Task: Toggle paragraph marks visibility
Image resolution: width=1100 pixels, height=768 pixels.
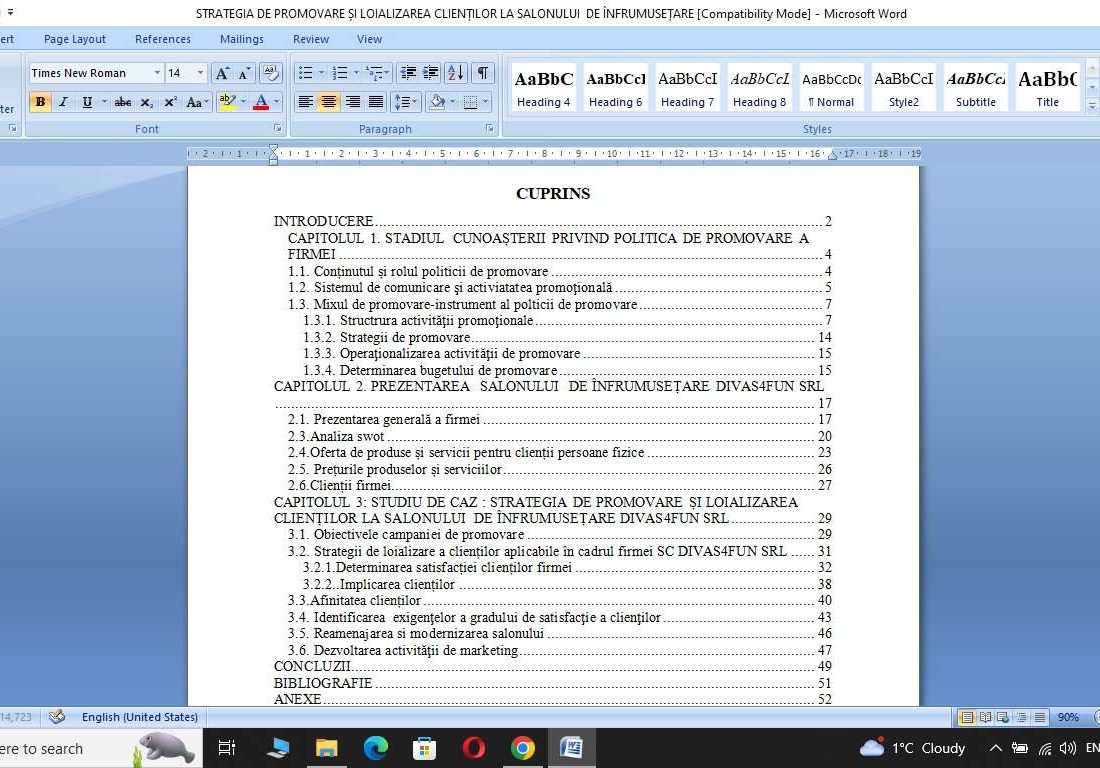Action: point(481,72)
